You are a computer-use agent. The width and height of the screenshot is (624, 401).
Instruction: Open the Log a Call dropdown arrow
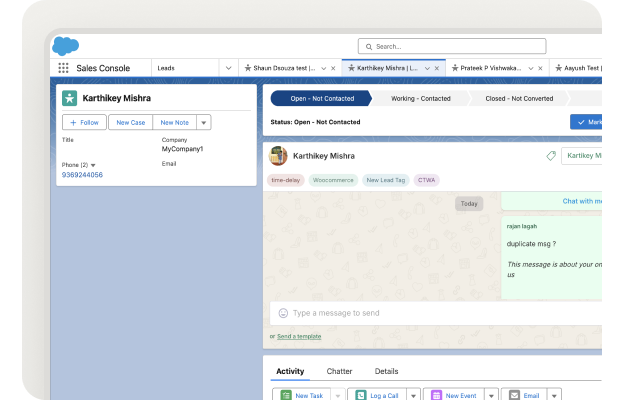pyautogui.click(x=413, y=396)
